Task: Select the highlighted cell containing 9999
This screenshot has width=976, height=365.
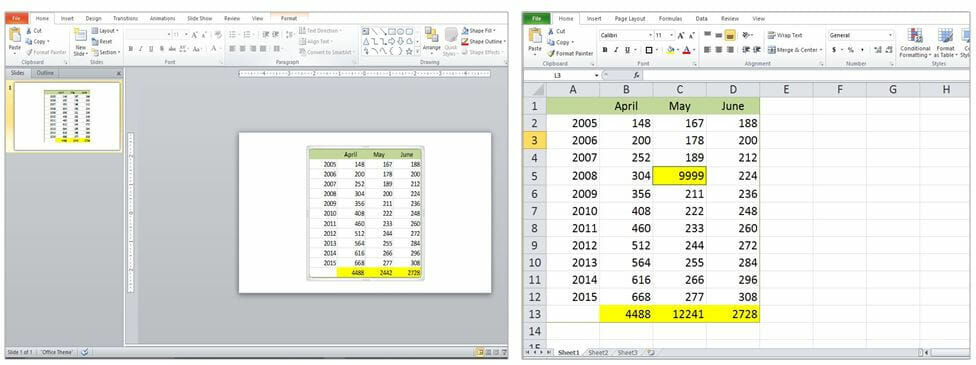Action: [x=680, y=176]
